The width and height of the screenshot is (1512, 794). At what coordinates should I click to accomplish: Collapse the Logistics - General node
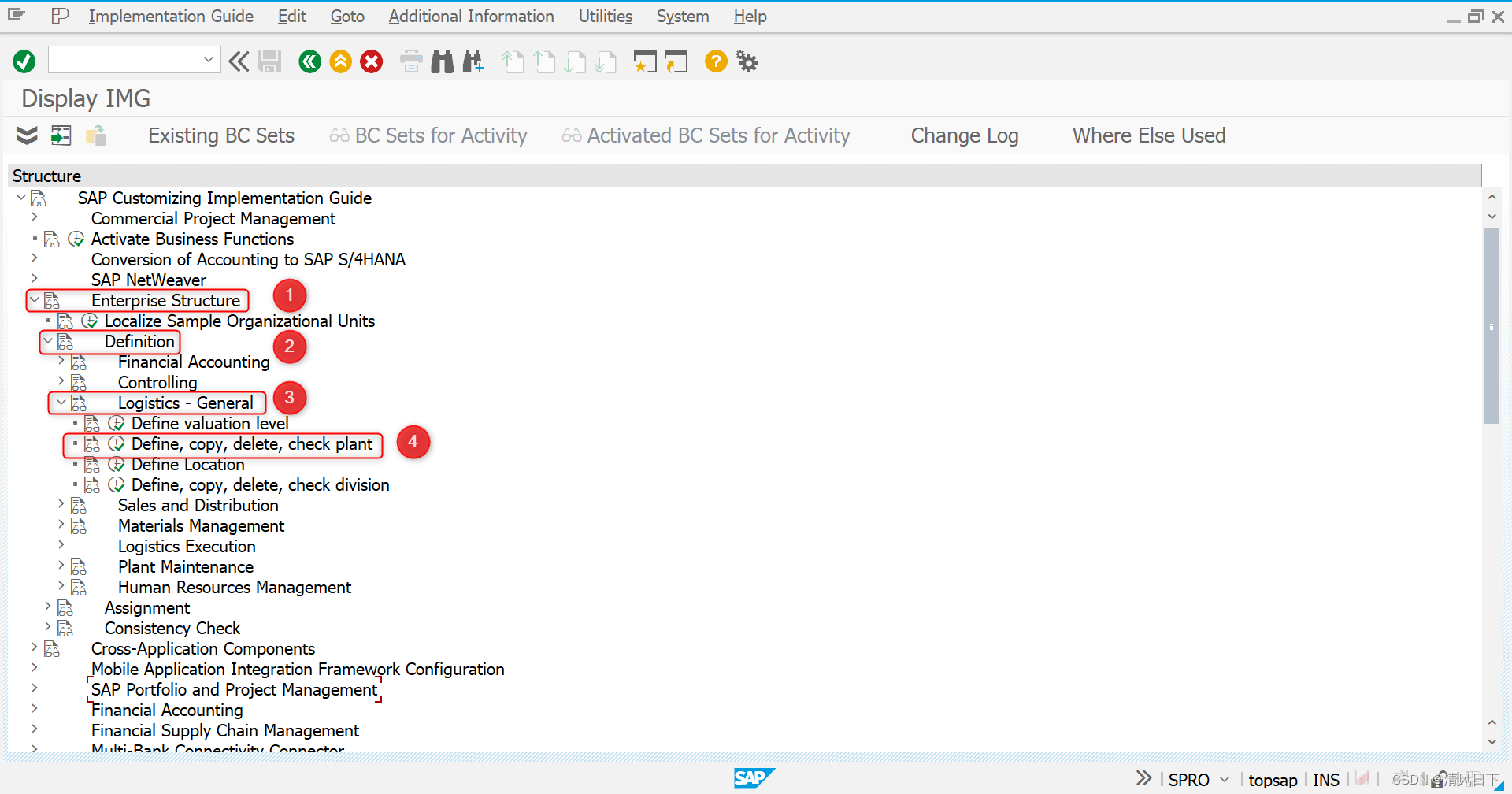[61, 403]
